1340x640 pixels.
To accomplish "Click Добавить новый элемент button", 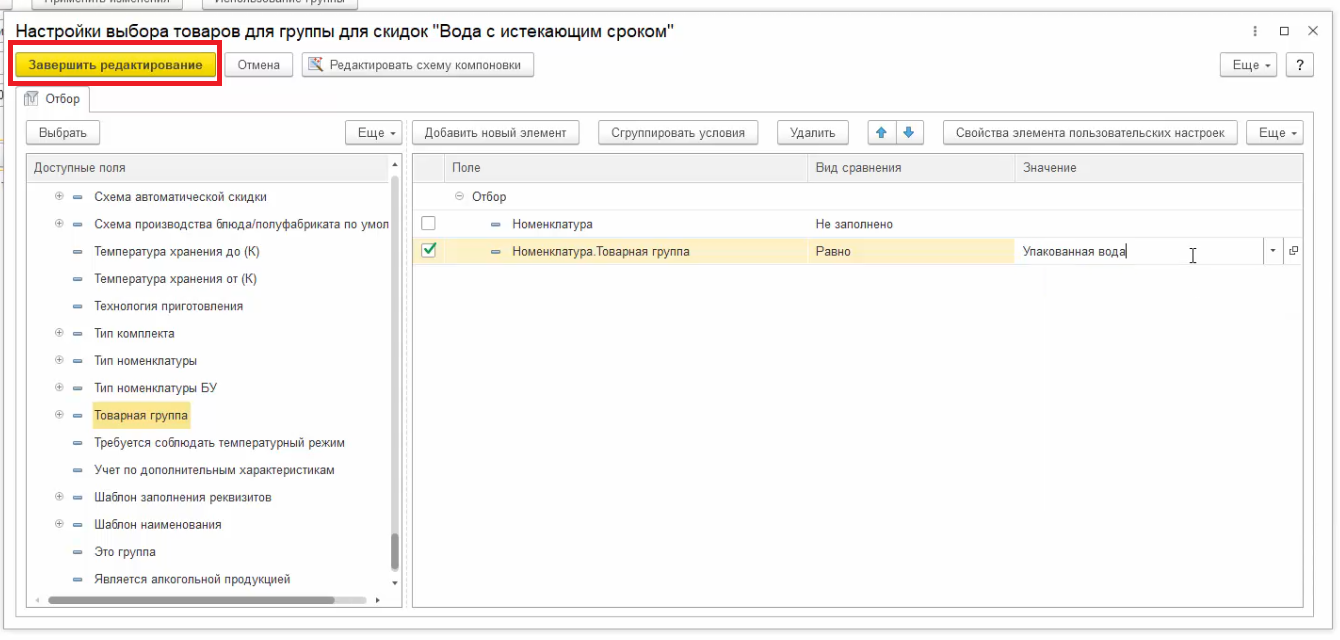I will tap(495, 133).
